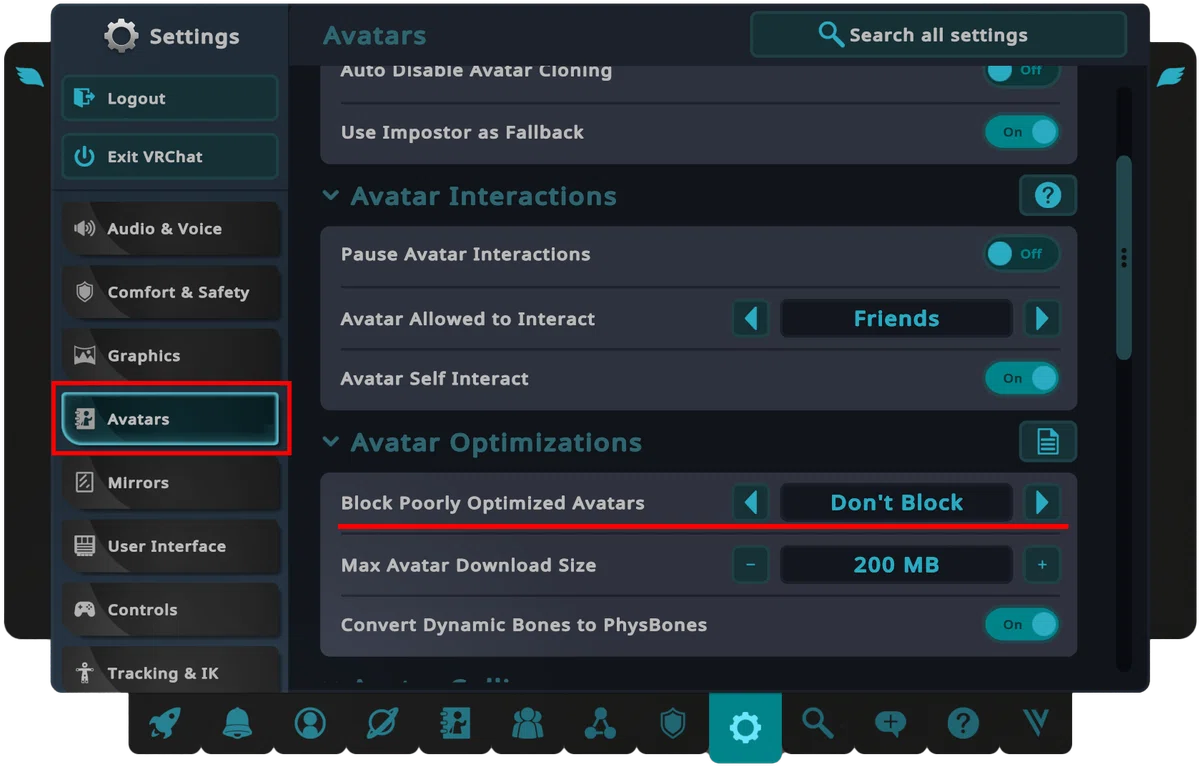Viewport: 1200px width, 767px height.
Task: Increase Max Avatar Download Size with plus
Action: 1042,565
